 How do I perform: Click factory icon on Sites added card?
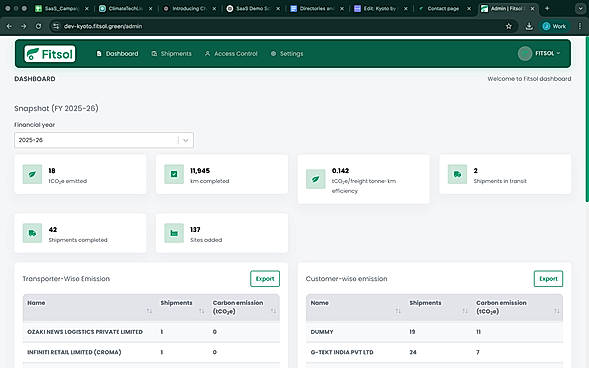click(x=174, y=233)
